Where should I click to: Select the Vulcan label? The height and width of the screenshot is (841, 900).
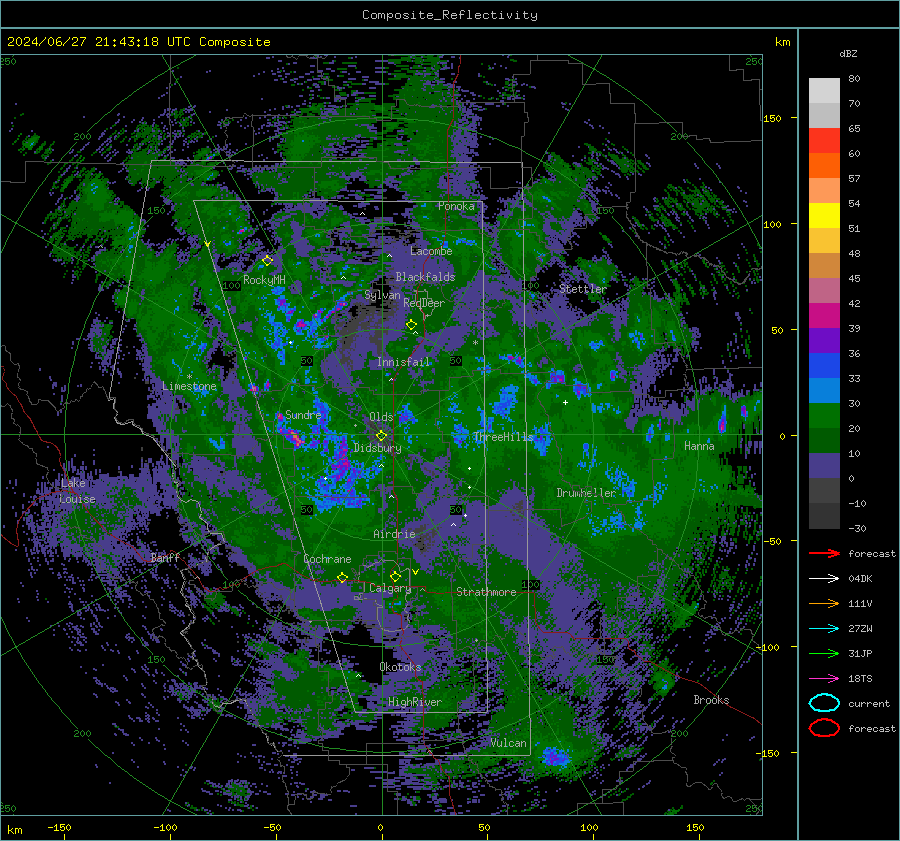508,743
